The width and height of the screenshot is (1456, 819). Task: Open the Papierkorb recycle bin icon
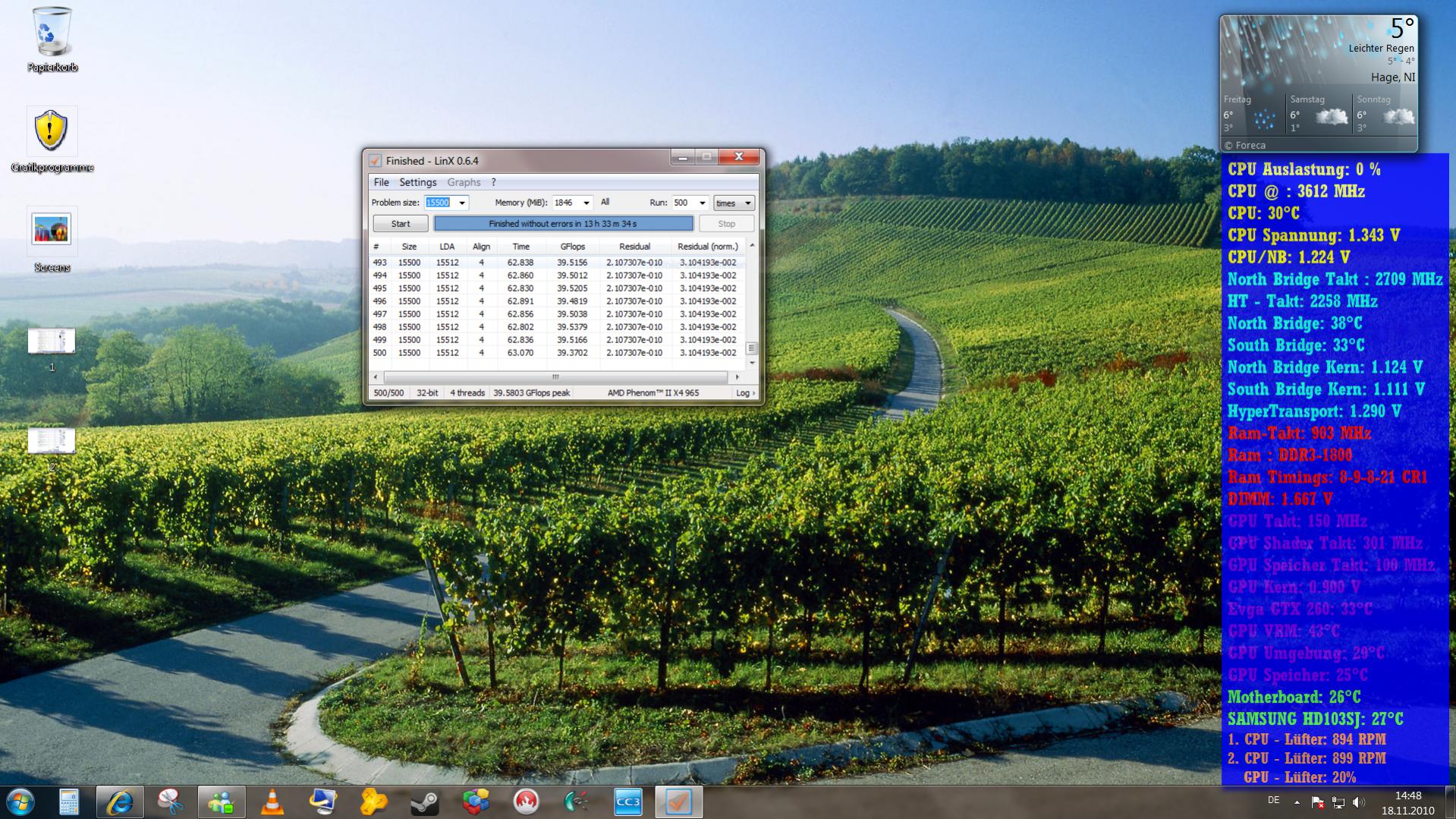tap(52, 39)
